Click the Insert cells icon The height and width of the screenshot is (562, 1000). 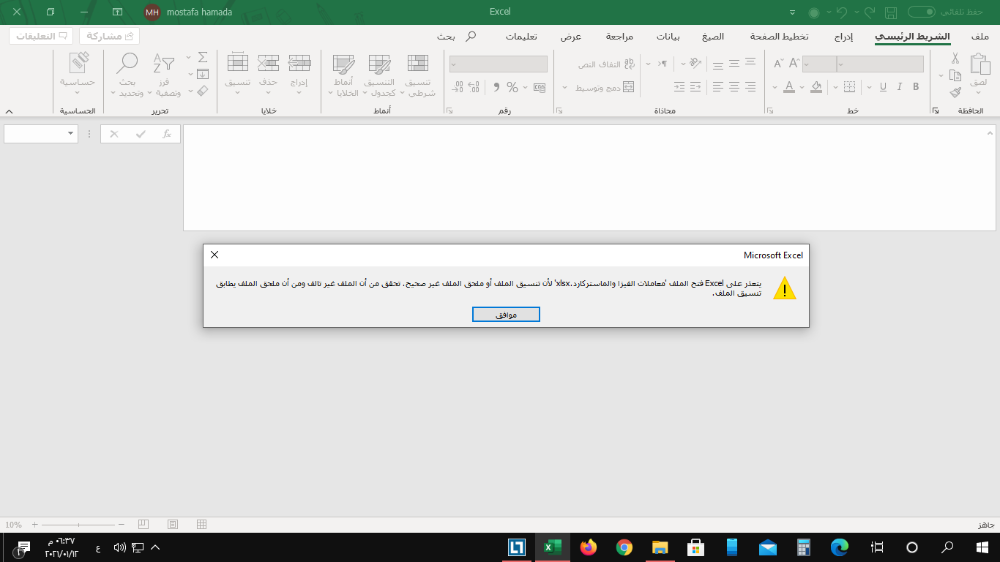tap(299, 63)
